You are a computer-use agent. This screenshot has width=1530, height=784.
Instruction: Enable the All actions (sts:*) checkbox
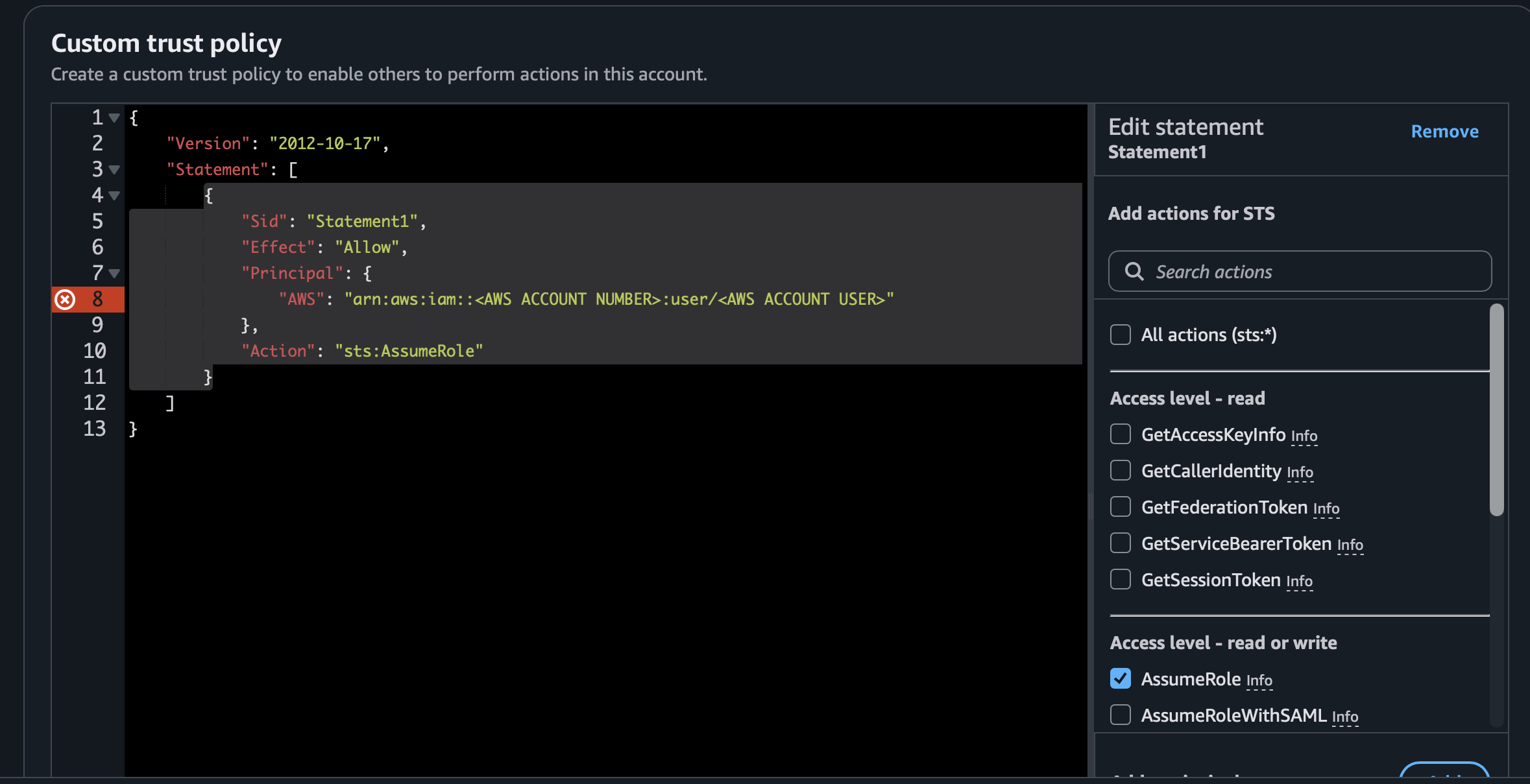pos(1121,335)
